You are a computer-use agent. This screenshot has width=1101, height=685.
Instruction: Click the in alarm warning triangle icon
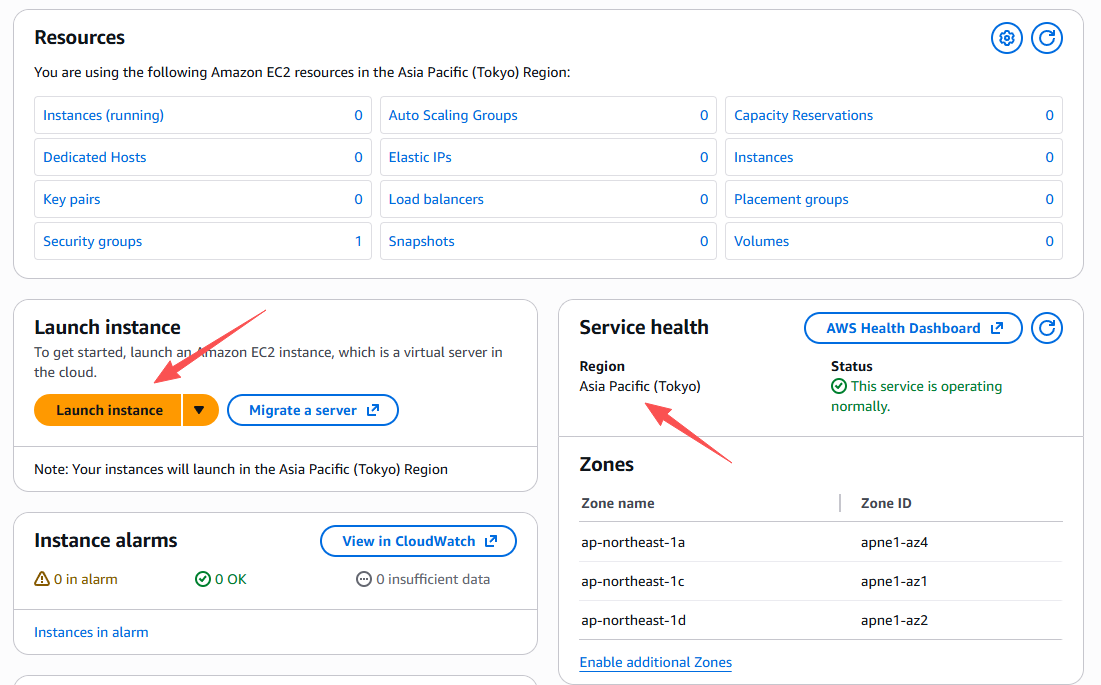click(42, 579)
